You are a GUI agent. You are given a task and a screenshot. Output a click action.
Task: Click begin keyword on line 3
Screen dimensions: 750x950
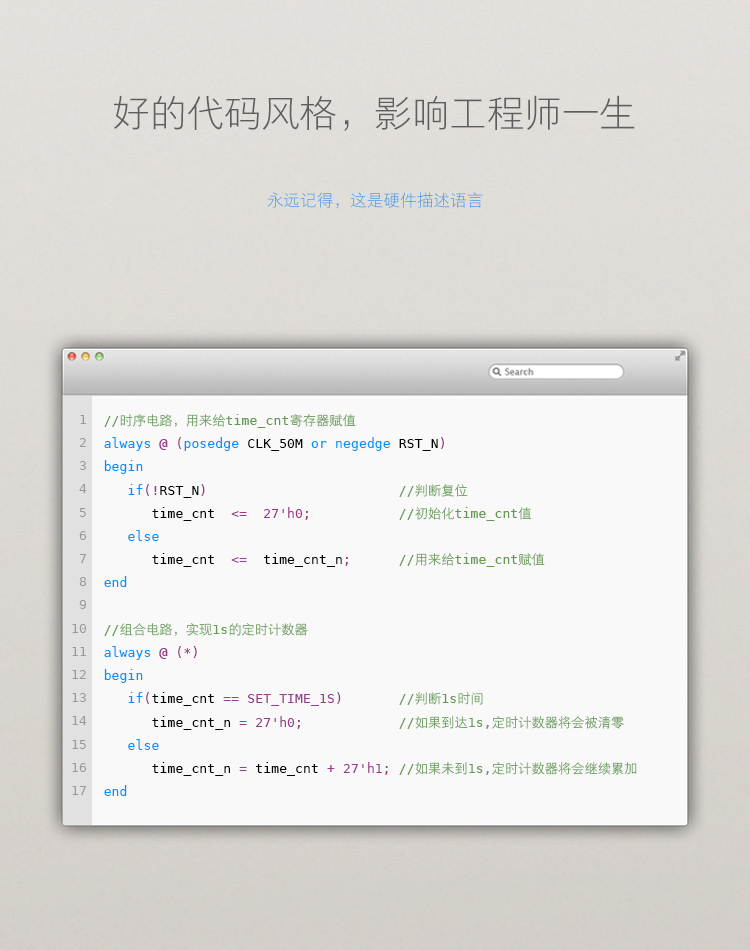(124, 467)
